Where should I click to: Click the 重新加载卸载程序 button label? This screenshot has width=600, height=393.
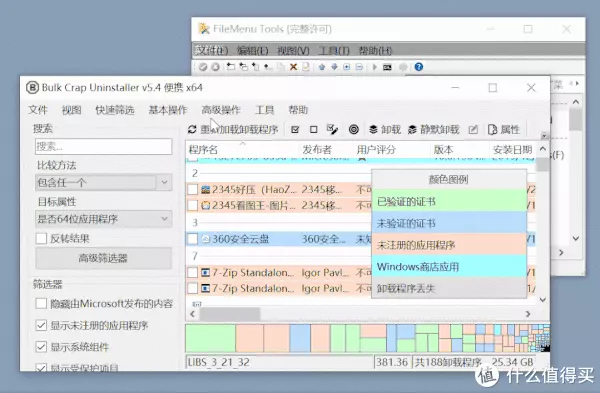click(x=239, y=130)
